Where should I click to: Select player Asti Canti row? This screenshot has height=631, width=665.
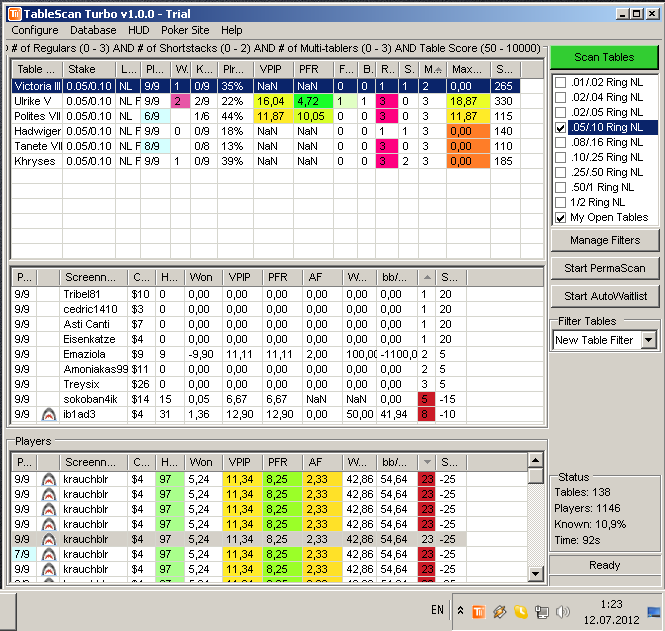point(239,324)
